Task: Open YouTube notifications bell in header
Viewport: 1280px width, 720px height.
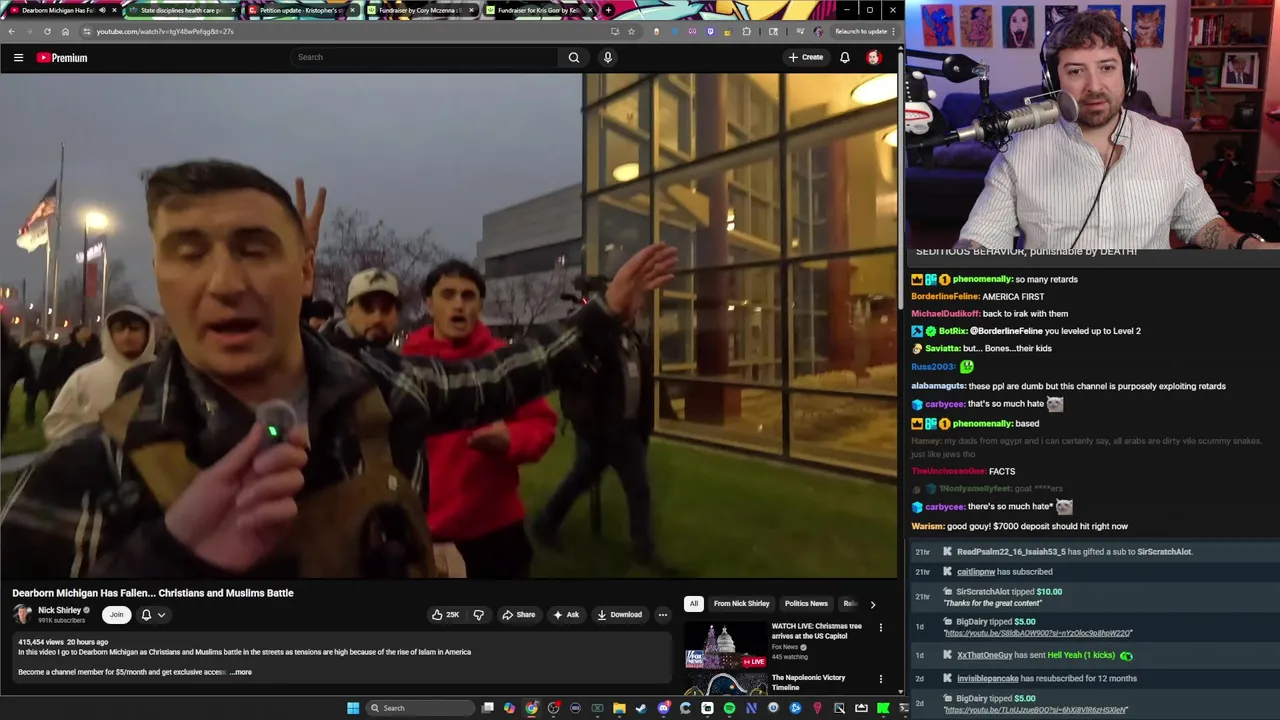Action: pos(845,57)
